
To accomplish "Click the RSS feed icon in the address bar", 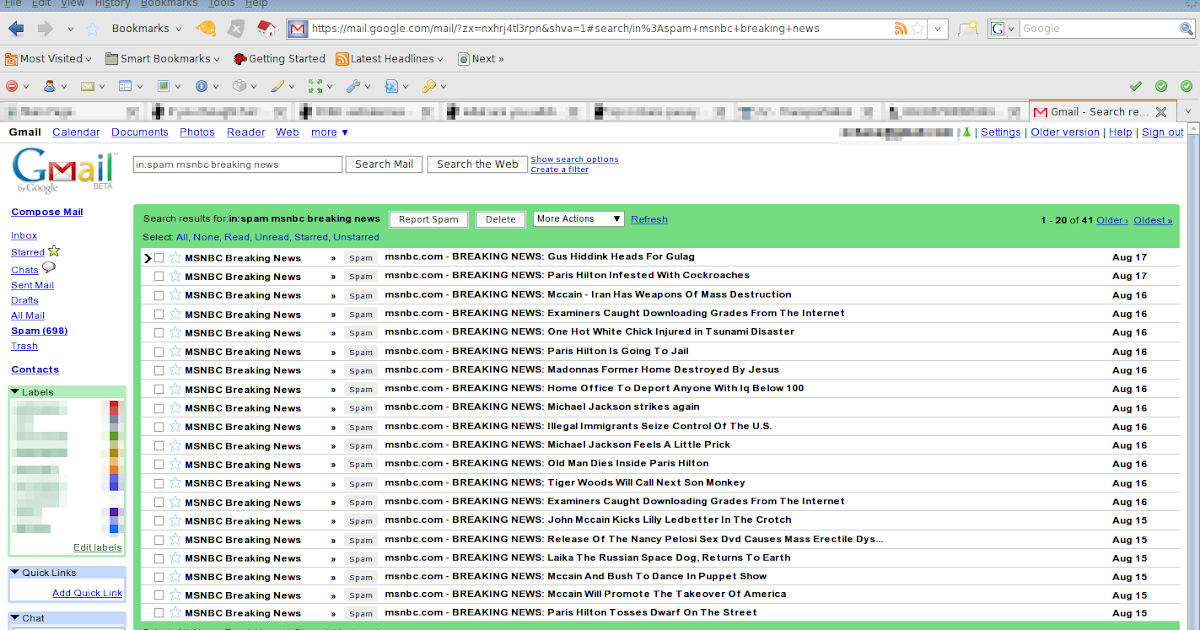I will coord(900,28).
